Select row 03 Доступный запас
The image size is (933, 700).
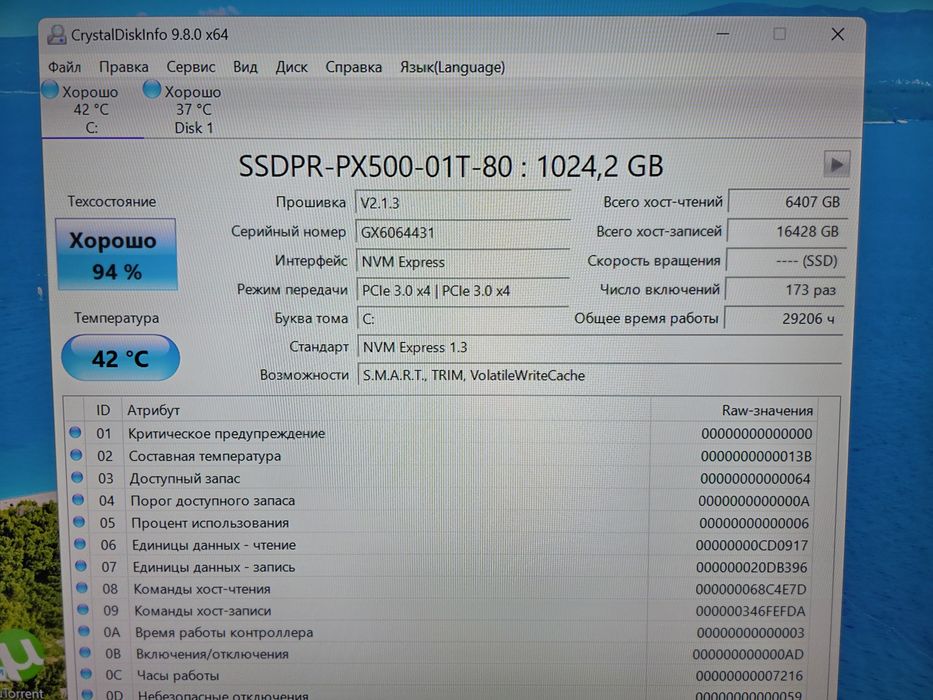tap(441, 479)
